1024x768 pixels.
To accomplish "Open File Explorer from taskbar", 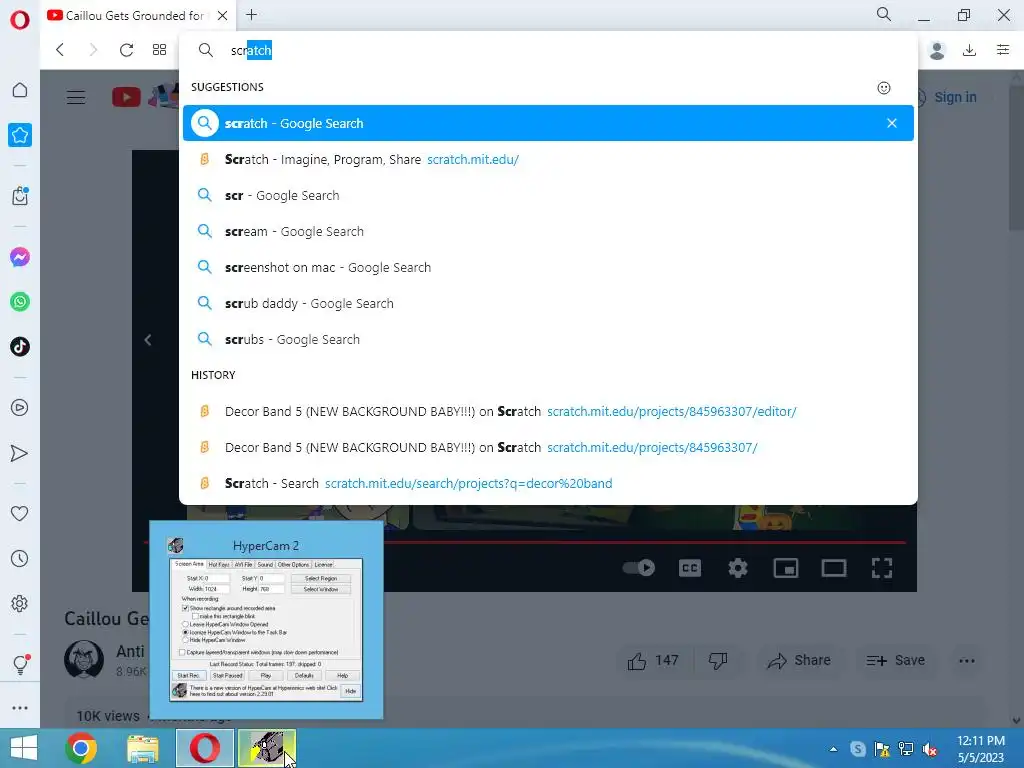I will (142, 748).
